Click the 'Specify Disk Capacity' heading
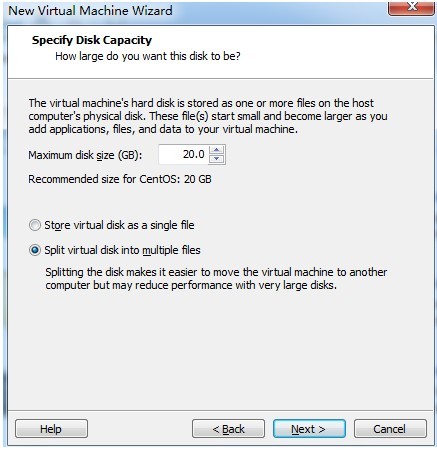This screenshot has width=437, height=450. pyautogui.click(x=92, y=40)
